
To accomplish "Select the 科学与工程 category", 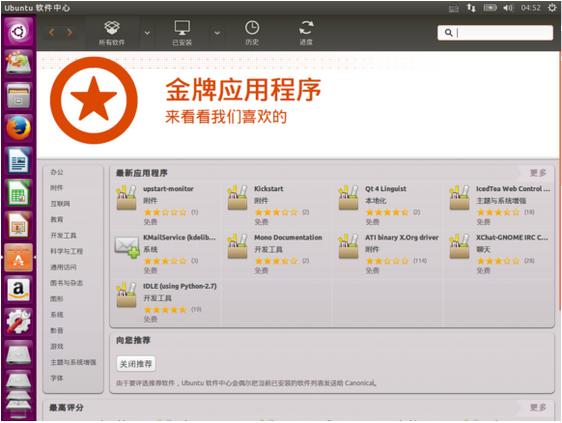I will pos(67,251).
